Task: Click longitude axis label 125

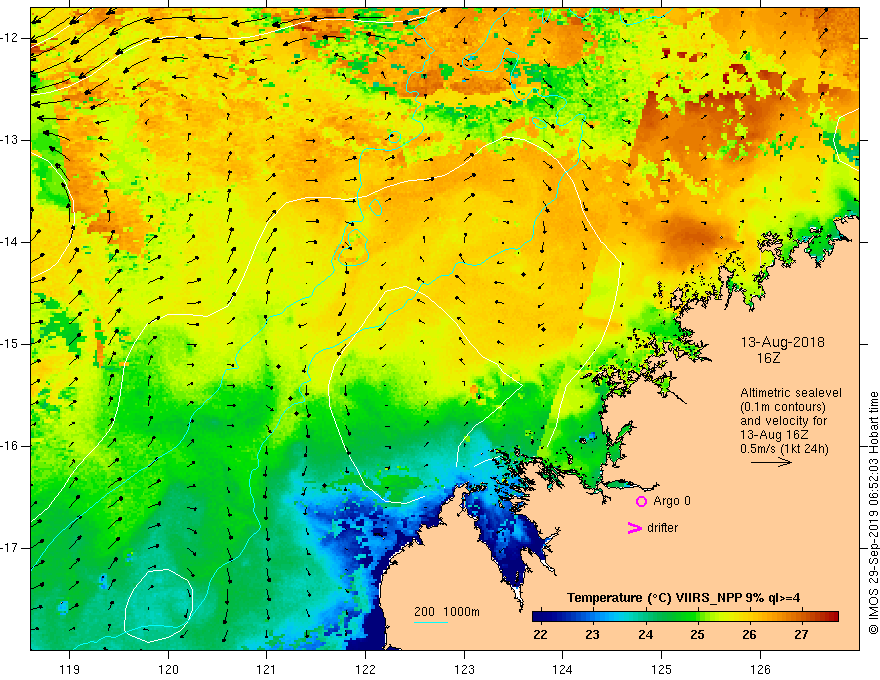Action: pos(662,669)
